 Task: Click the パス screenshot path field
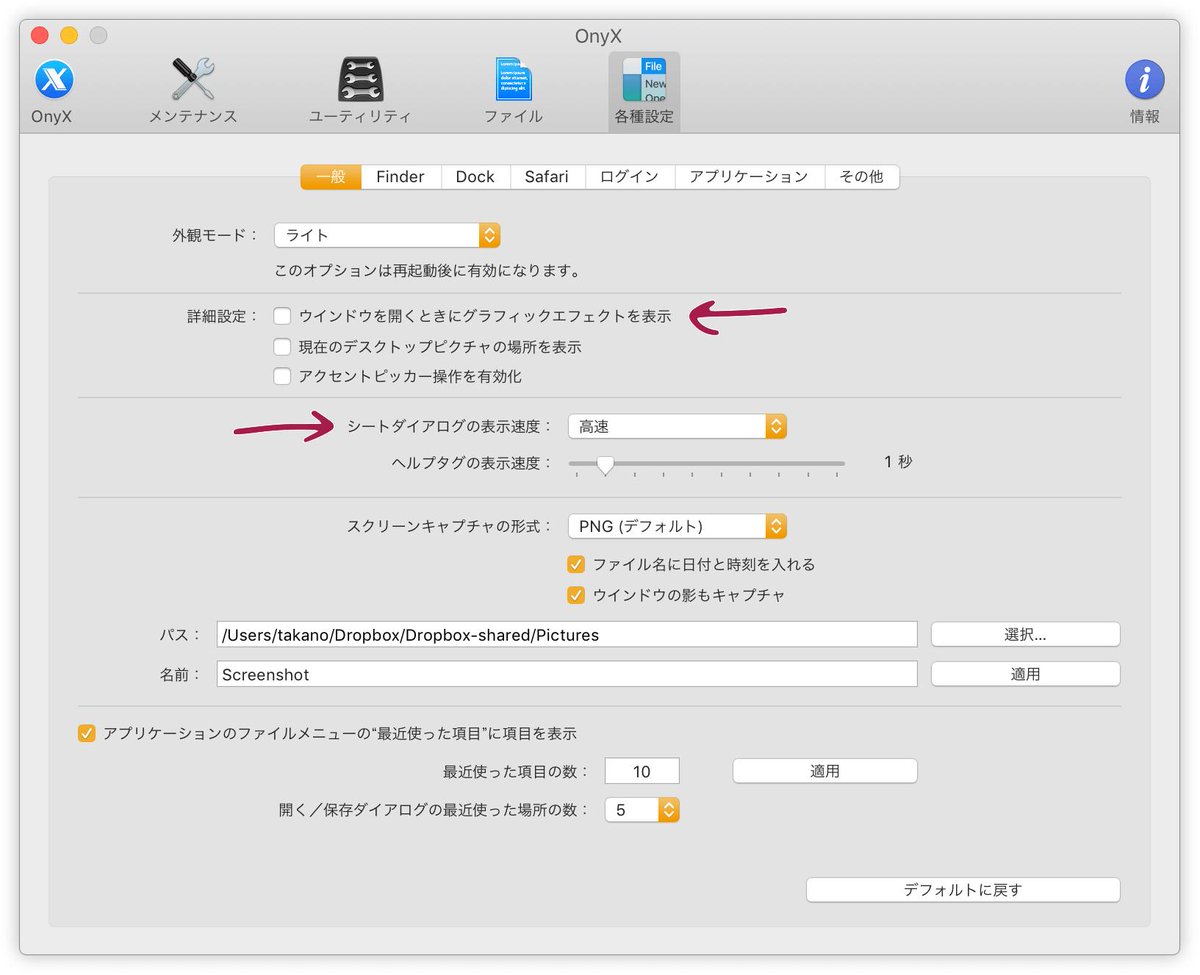(567, 634)
